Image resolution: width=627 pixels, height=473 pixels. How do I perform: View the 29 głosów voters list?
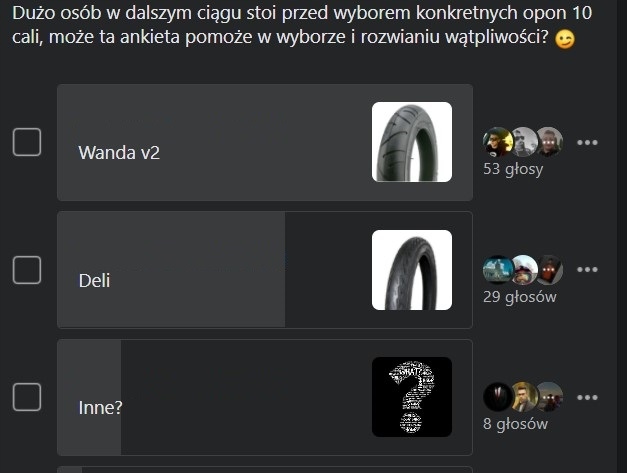point(519,297)
